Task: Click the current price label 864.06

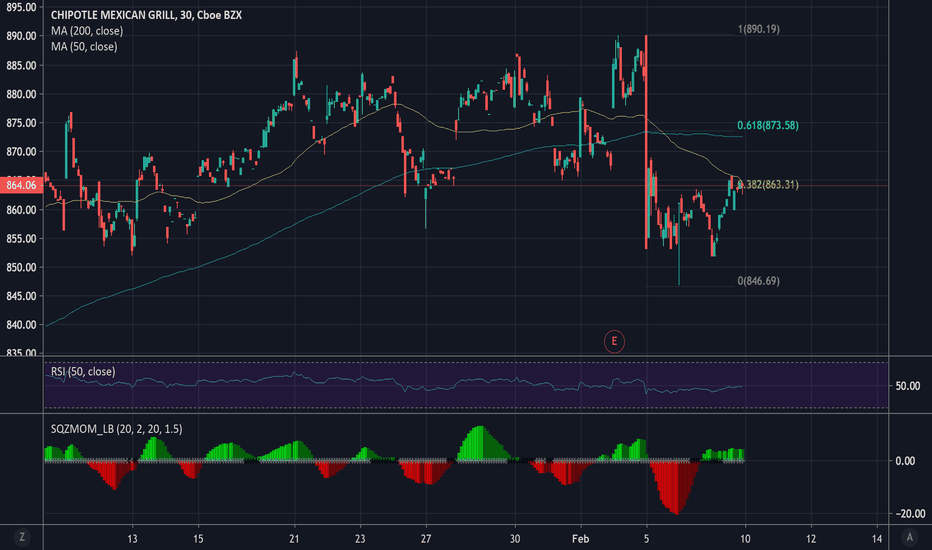Action: pos(21,185)
